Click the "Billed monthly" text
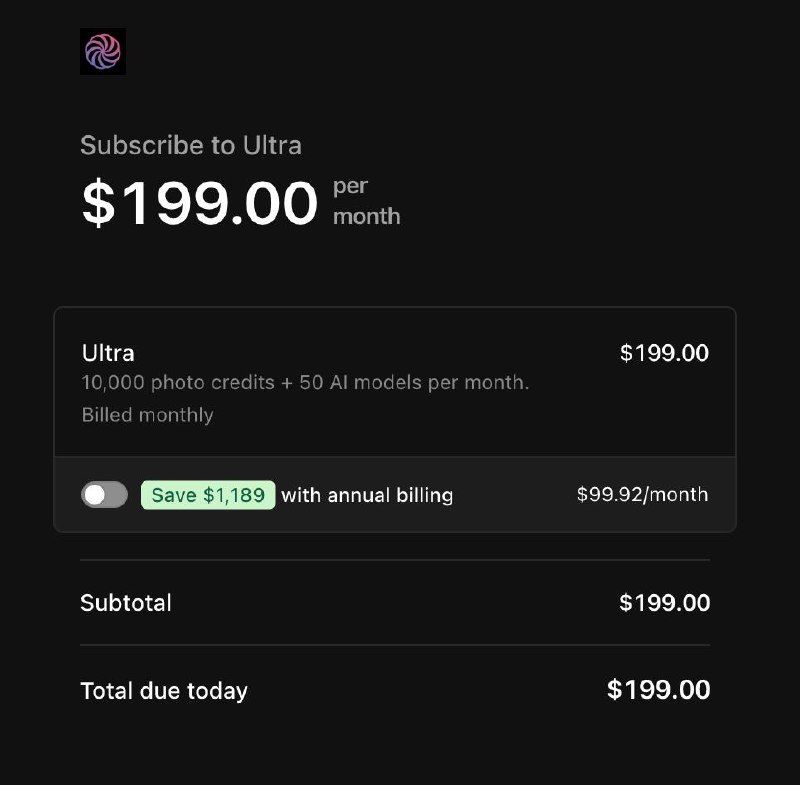 [x=147, y=415]
